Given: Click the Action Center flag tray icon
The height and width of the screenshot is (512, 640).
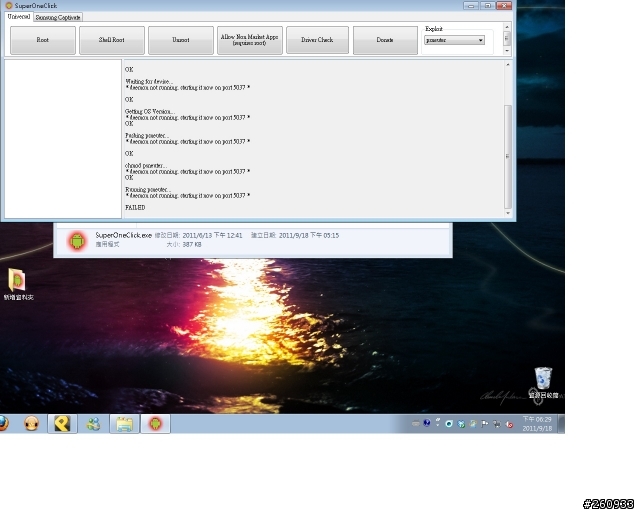Looking at the screenshot, I should coord(484,424).
